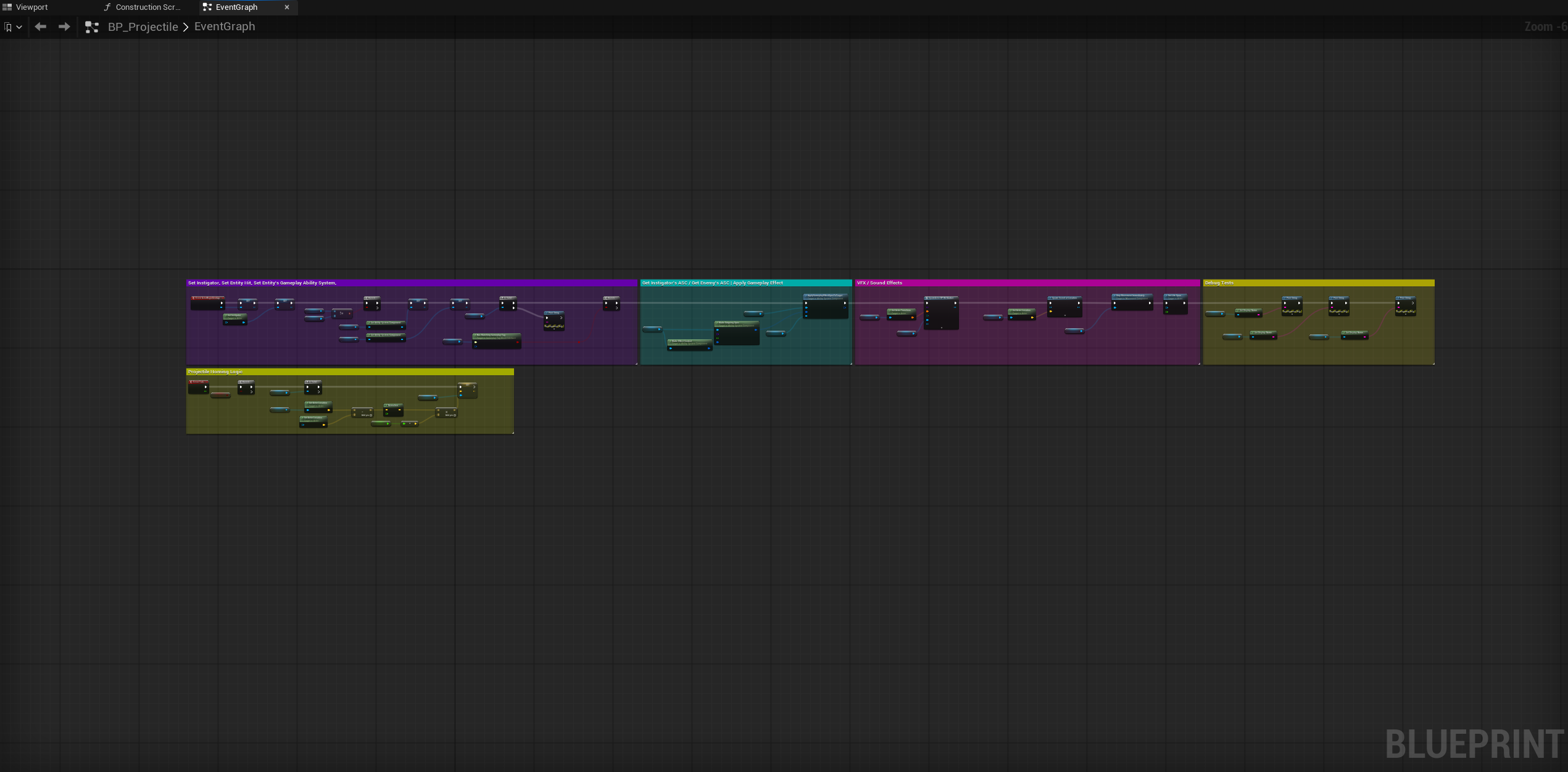Click the Projectile Homing Logic comment resize handle
Image resolution: width=1568 pixels, height=772 pixels.
coord(512,433)
